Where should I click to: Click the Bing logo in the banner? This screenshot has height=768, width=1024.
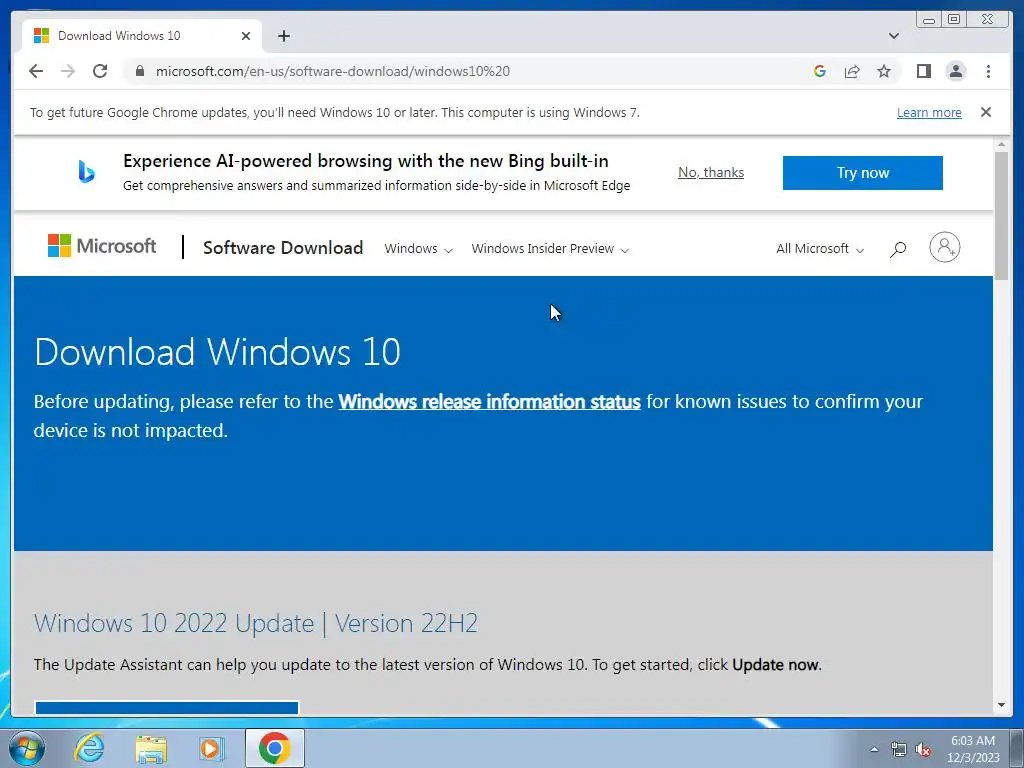click(x=87, y=172)
